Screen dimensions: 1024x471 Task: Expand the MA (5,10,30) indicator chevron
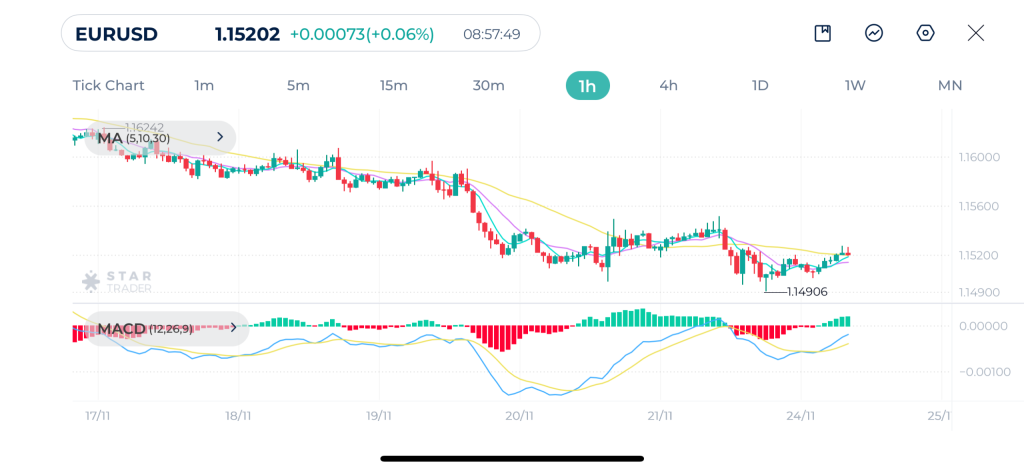220,137
